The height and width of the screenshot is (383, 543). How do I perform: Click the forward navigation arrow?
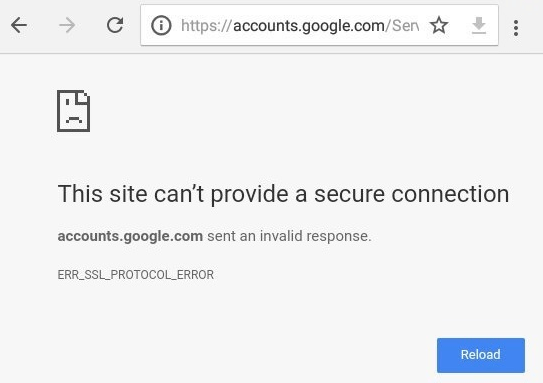[x=67, y=25]
